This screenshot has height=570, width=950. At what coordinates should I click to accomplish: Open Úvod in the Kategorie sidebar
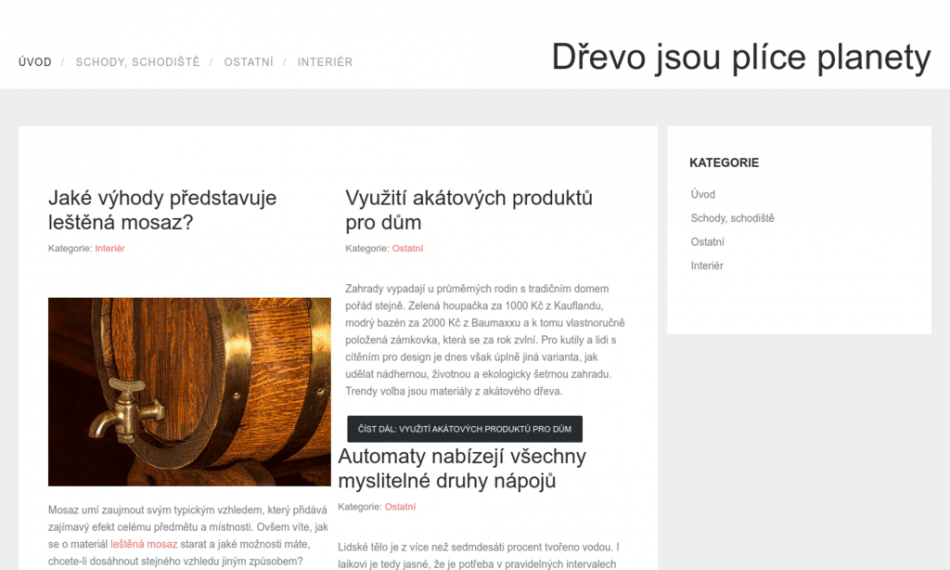pos(703,194)
